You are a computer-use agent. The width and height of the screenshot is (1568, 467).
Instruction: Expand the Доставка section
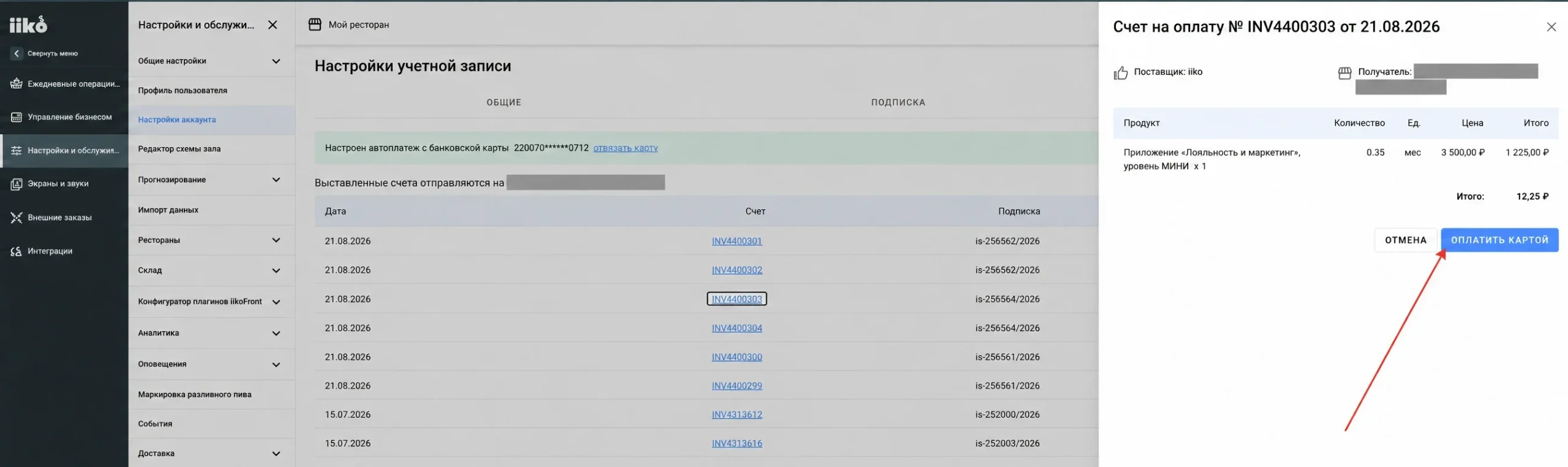coord(276,454)
